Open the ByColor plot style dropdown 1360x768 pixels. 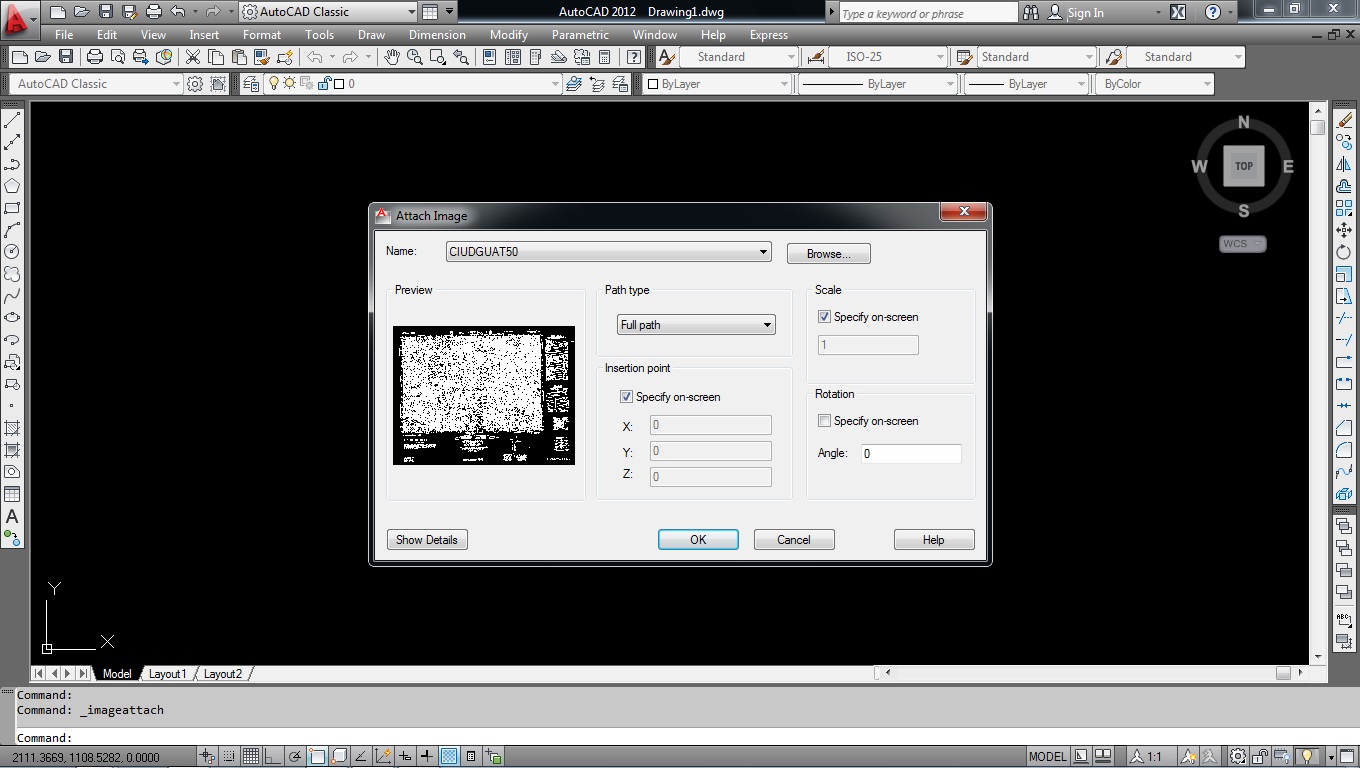click(x=1155, y=84)
